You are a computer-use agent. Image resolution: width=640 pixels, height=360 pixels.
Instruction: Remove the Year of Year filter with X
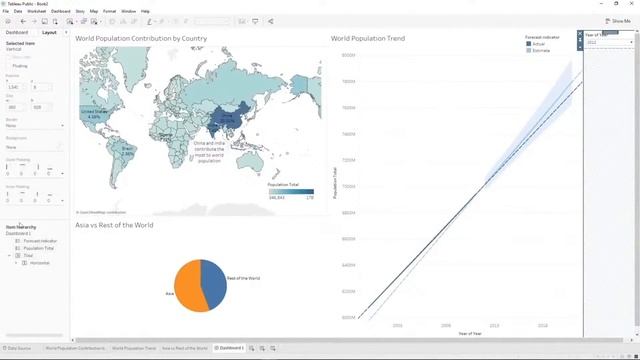[580, 34]
